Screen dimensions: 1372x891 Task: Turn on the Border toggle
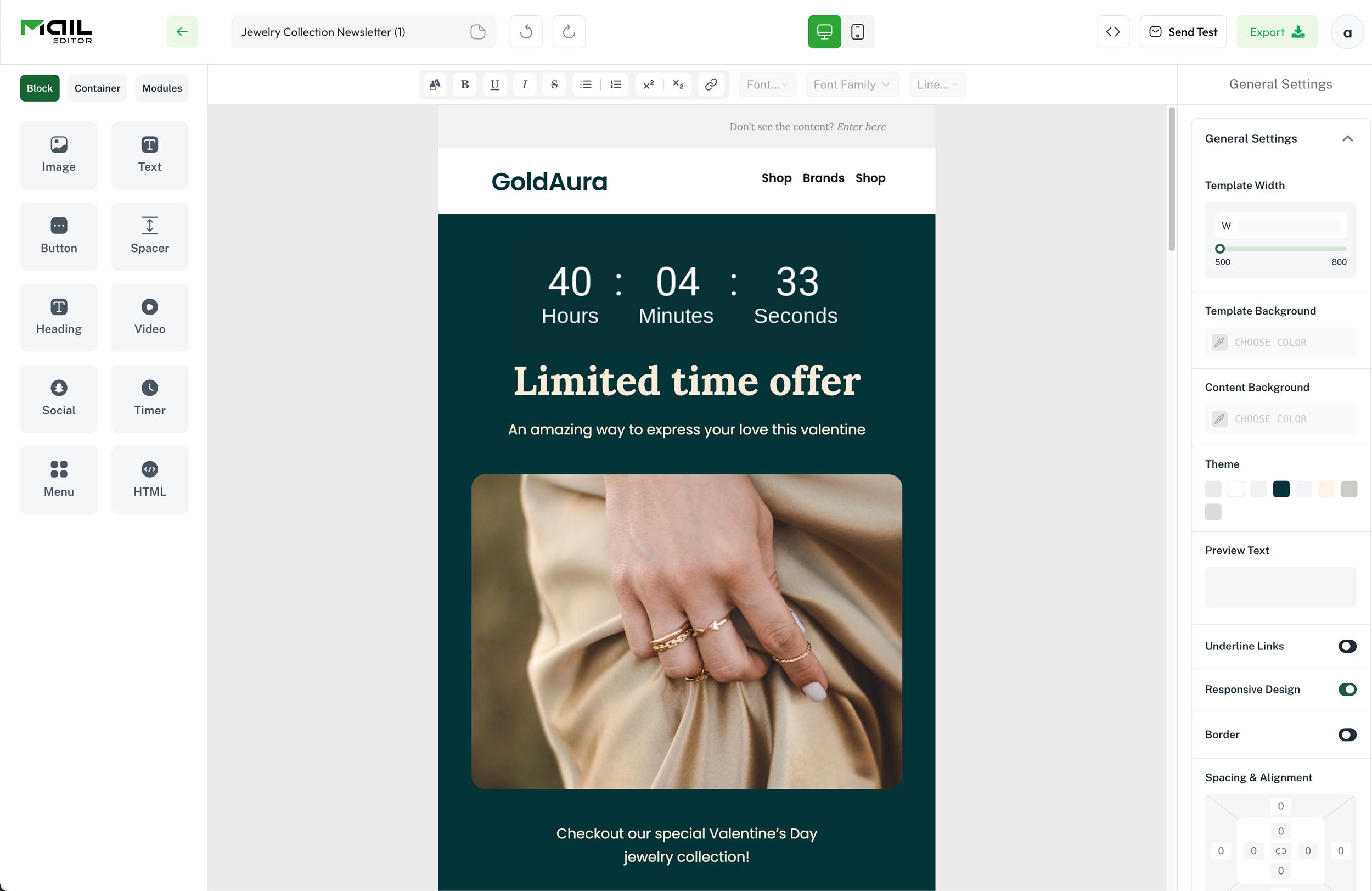point(1347,734)
